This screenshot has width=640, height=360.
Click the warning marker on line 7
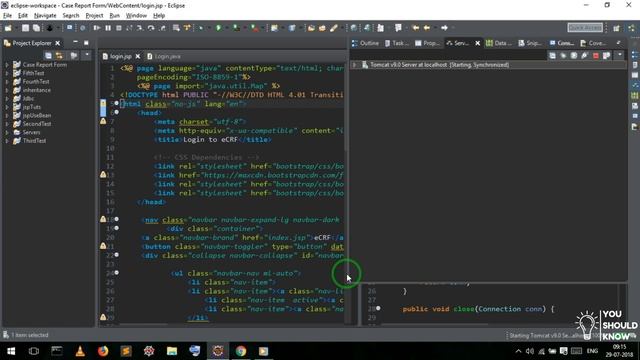pyautogui.click(x=103, y=121)
